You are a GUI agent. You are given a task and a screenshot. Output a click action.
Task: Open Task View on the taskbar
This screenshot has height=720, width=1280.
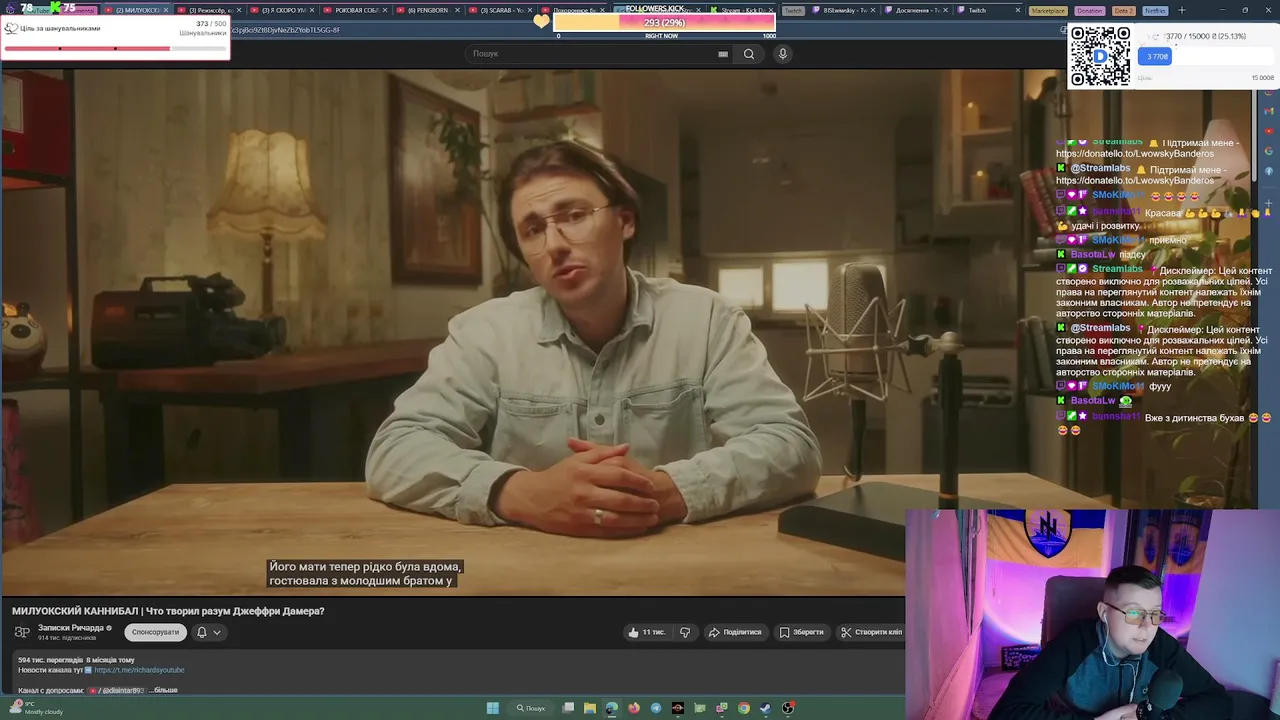tap(568, 708)
